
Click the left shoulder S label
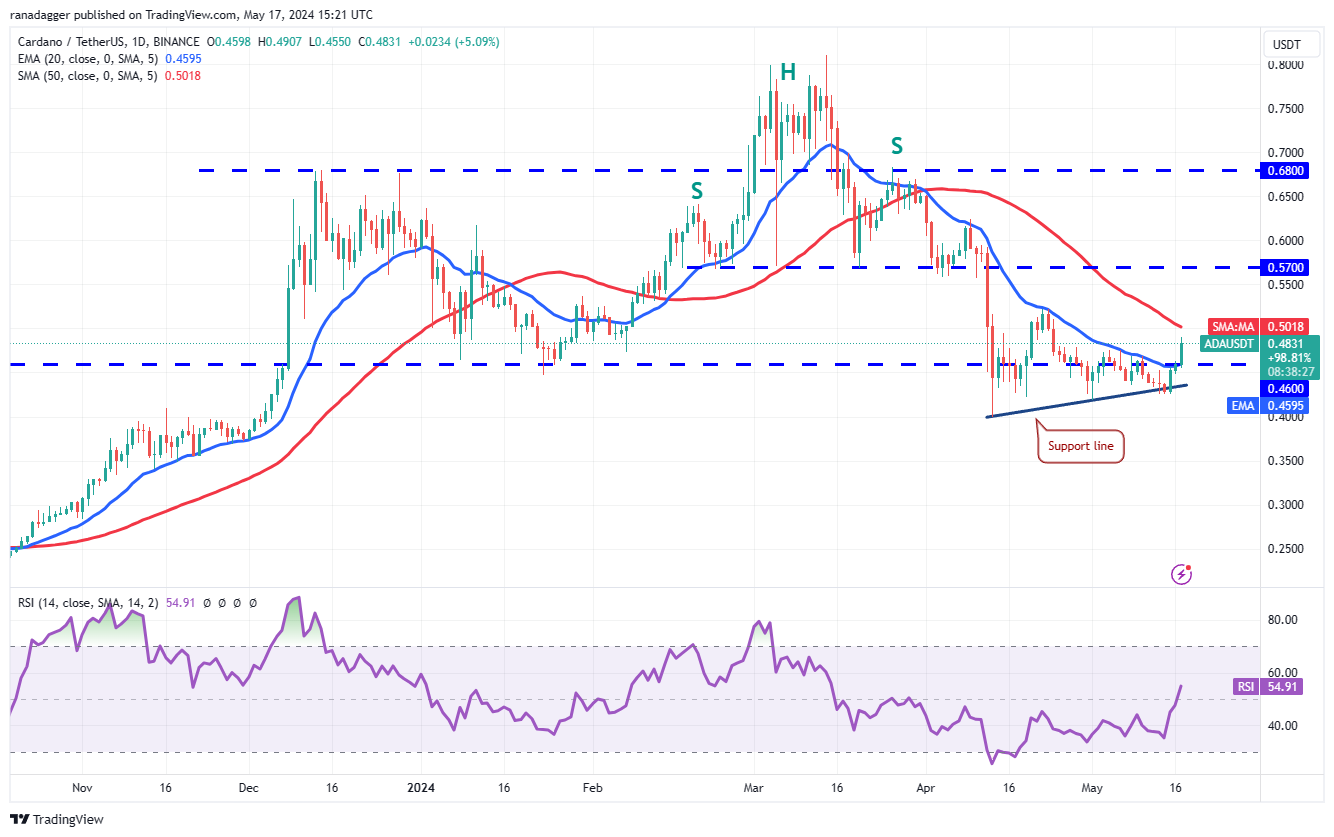[x=696, y=190]
